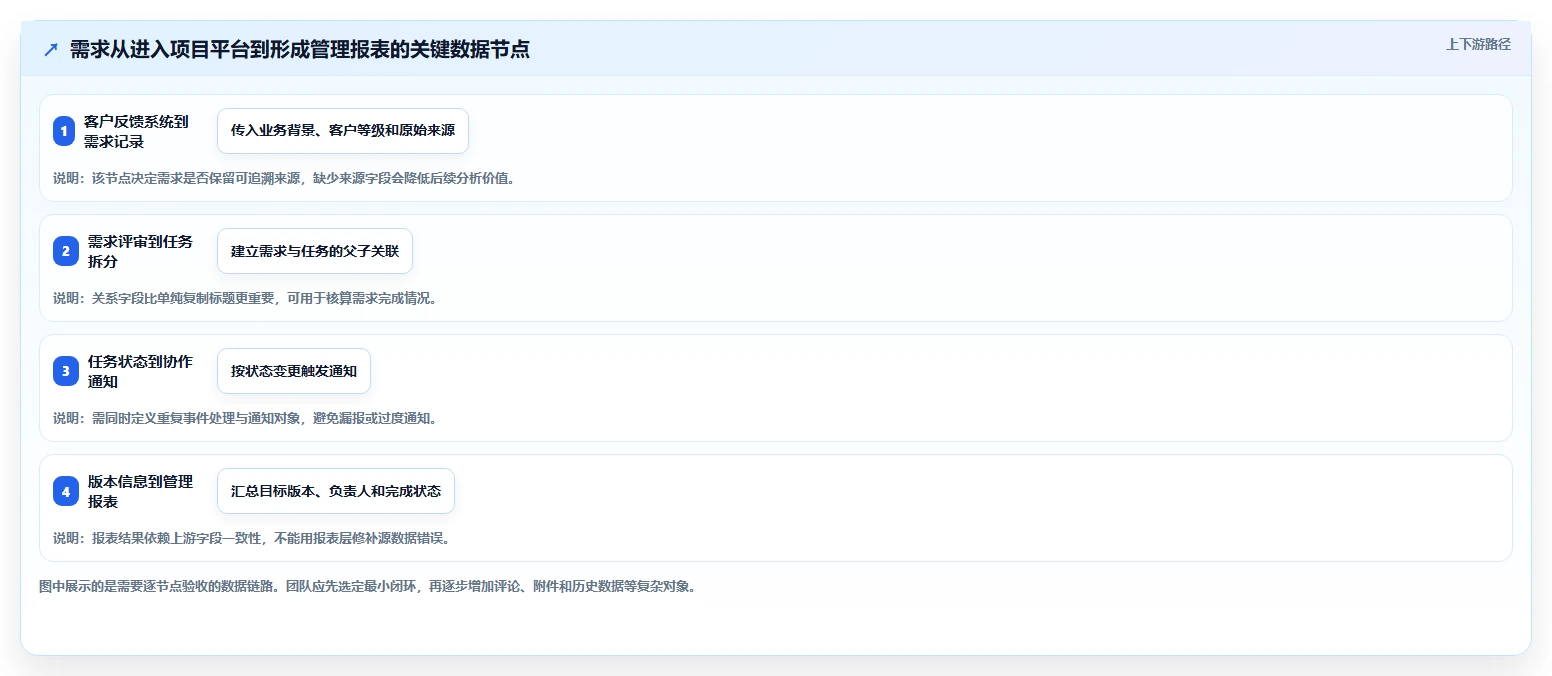Image resolution: width=1552 pixels, height=676 pixels.
Task: Click the 客户反馈系统到需求记录 step title
Action: (x=136, y=131)
